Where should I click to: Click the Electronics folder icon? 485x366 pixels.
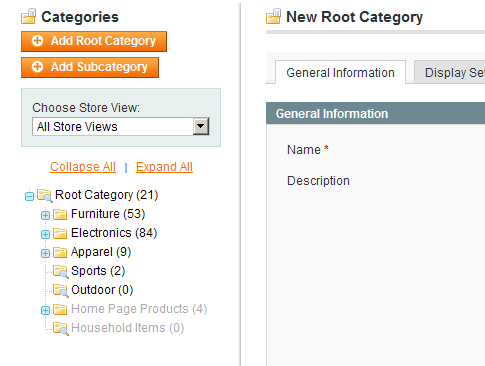click(x=60, y=233)
